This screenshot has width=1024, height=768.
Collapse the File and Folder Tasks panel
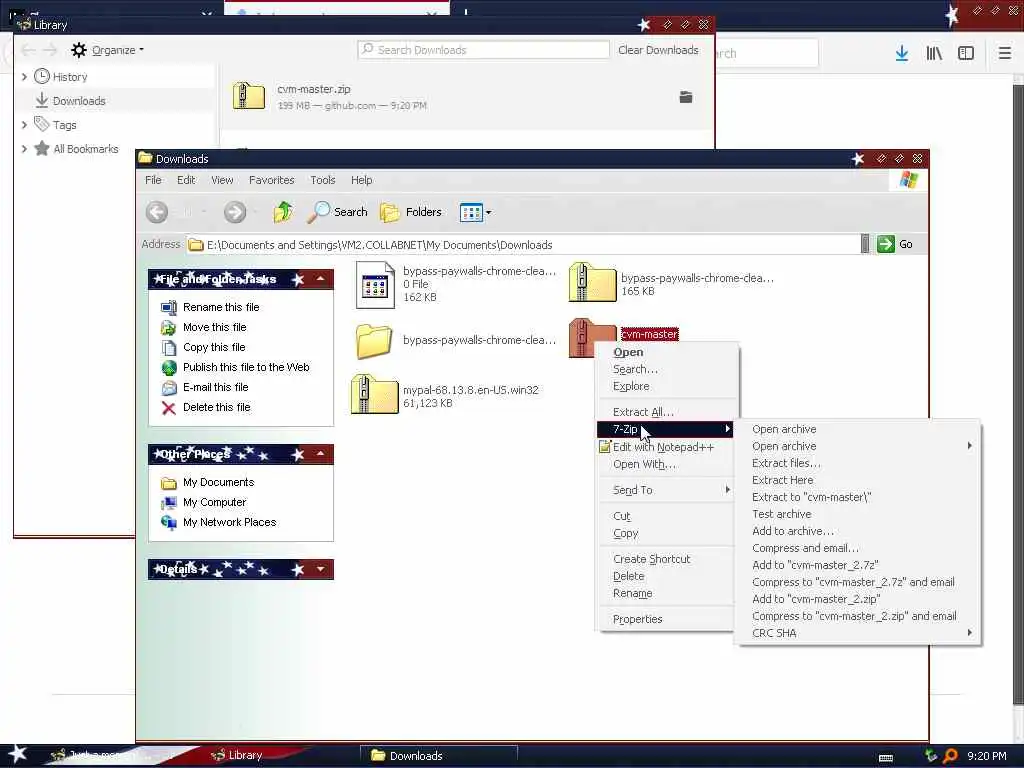coord(321,279)
